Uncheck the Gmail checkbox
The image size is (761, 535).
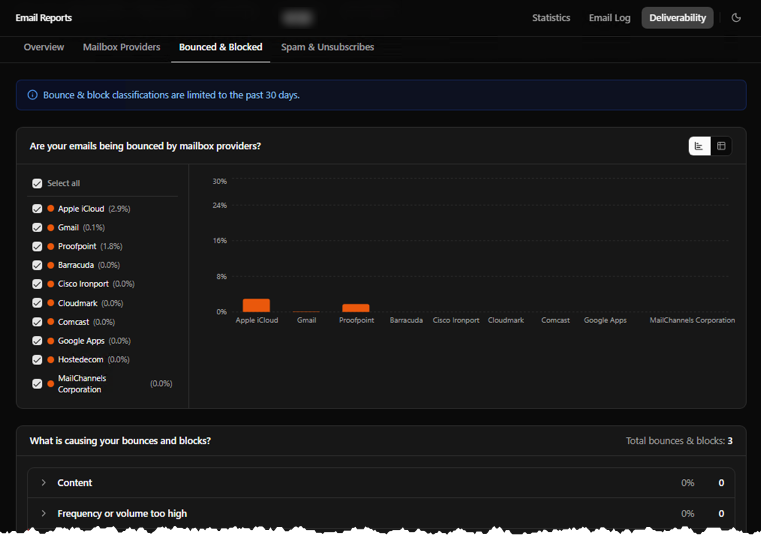[x=37, y=228]
